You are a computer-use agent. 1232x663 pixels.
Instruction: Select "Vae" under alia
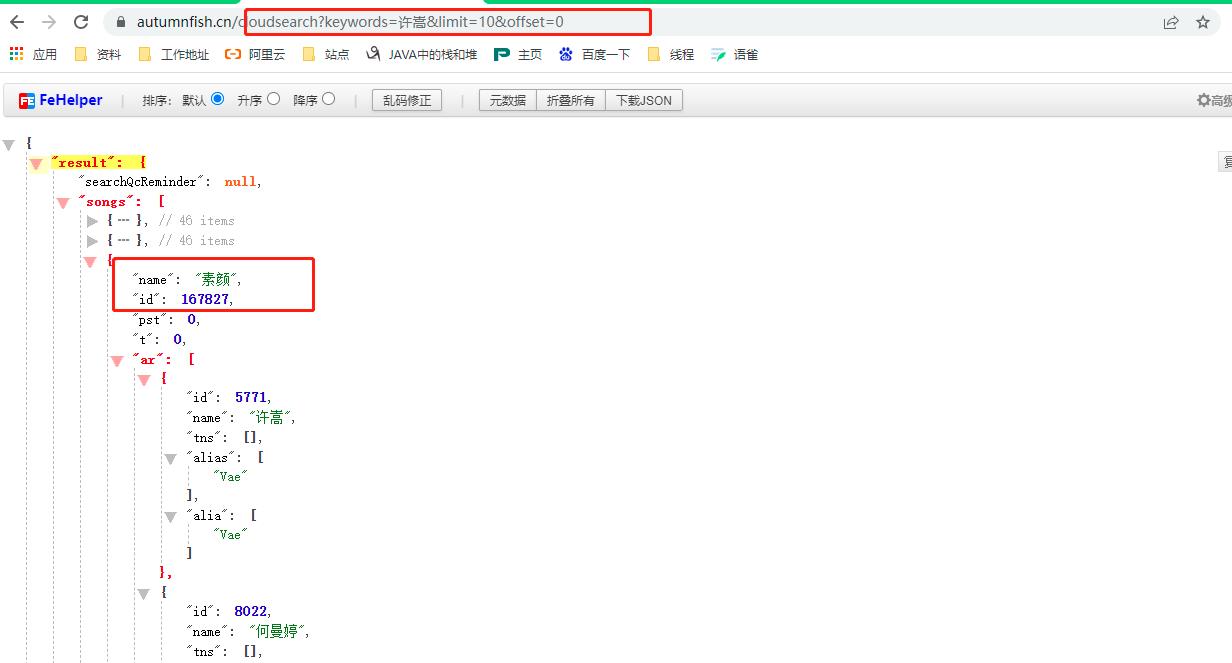[x=230, y=535]
